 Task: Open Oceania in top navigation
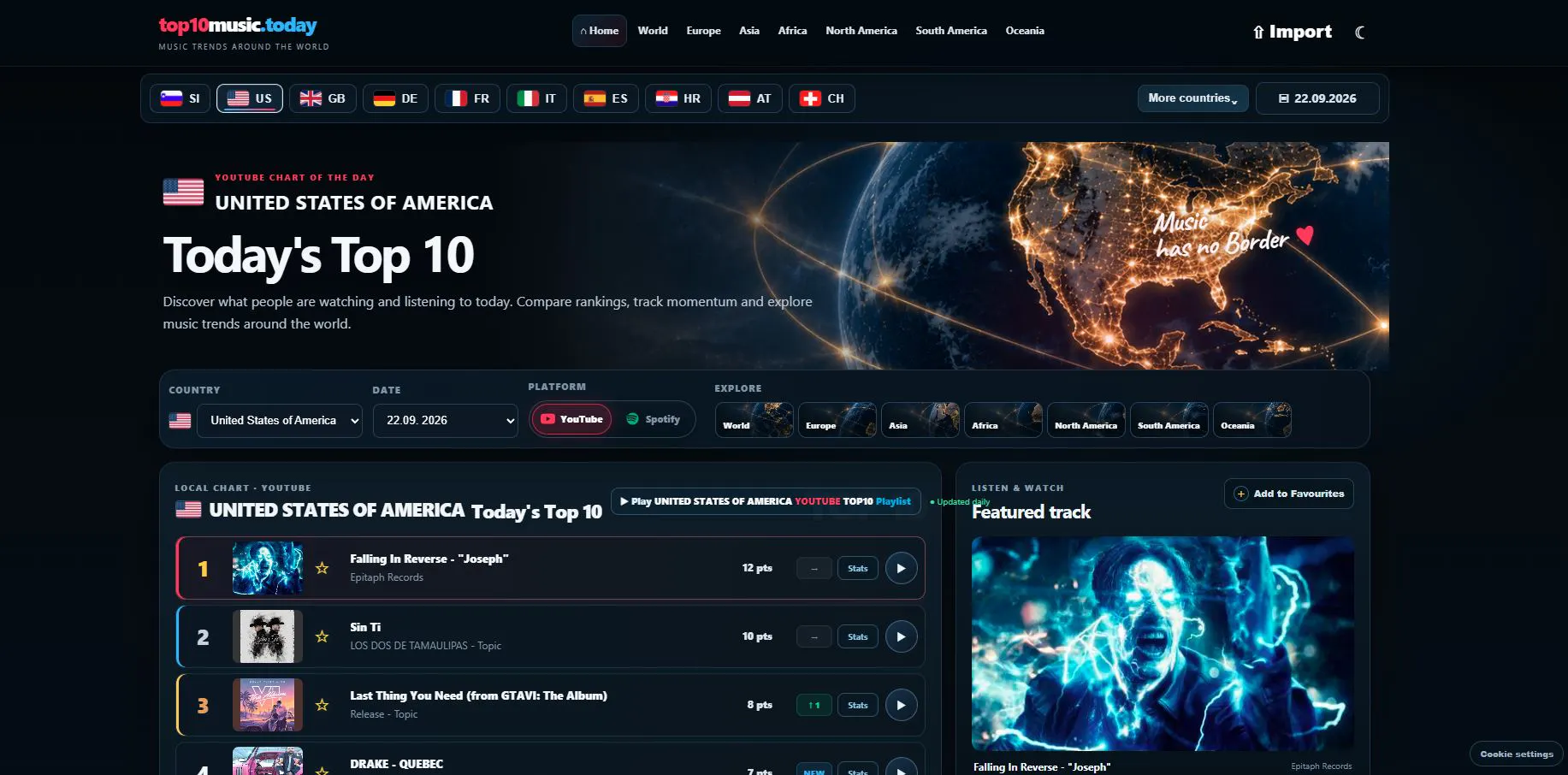click(1025, 31)
